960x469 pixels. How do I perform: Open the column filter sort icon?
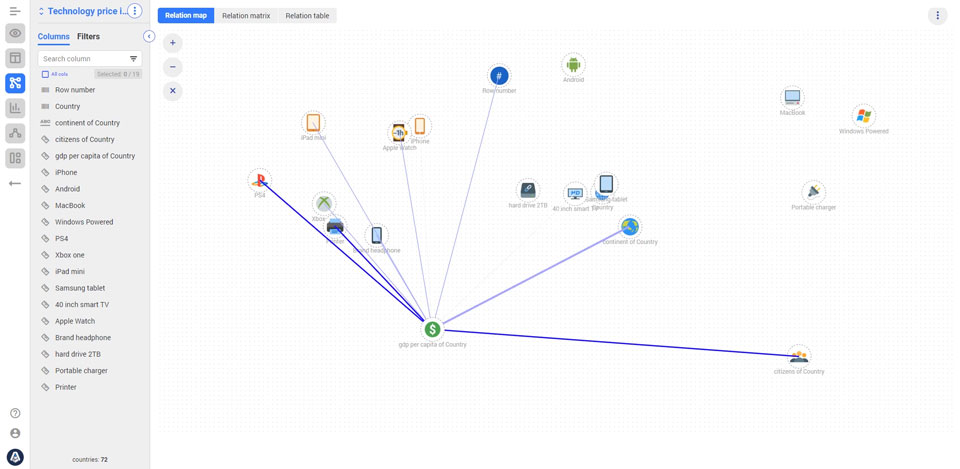pos(133,59)
